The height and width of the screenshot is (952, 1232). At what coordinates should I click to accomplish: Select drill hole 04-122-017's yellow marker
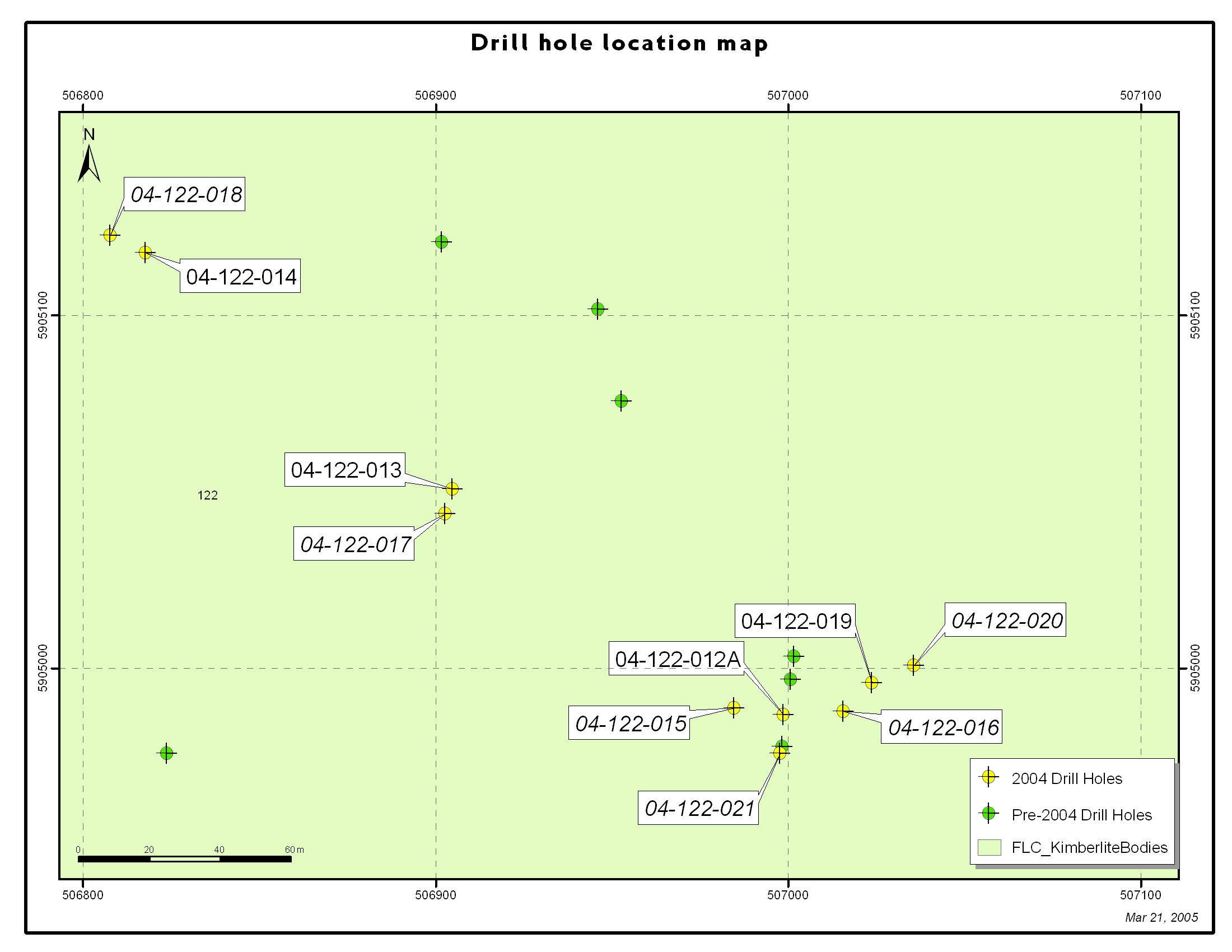point(445,513)
